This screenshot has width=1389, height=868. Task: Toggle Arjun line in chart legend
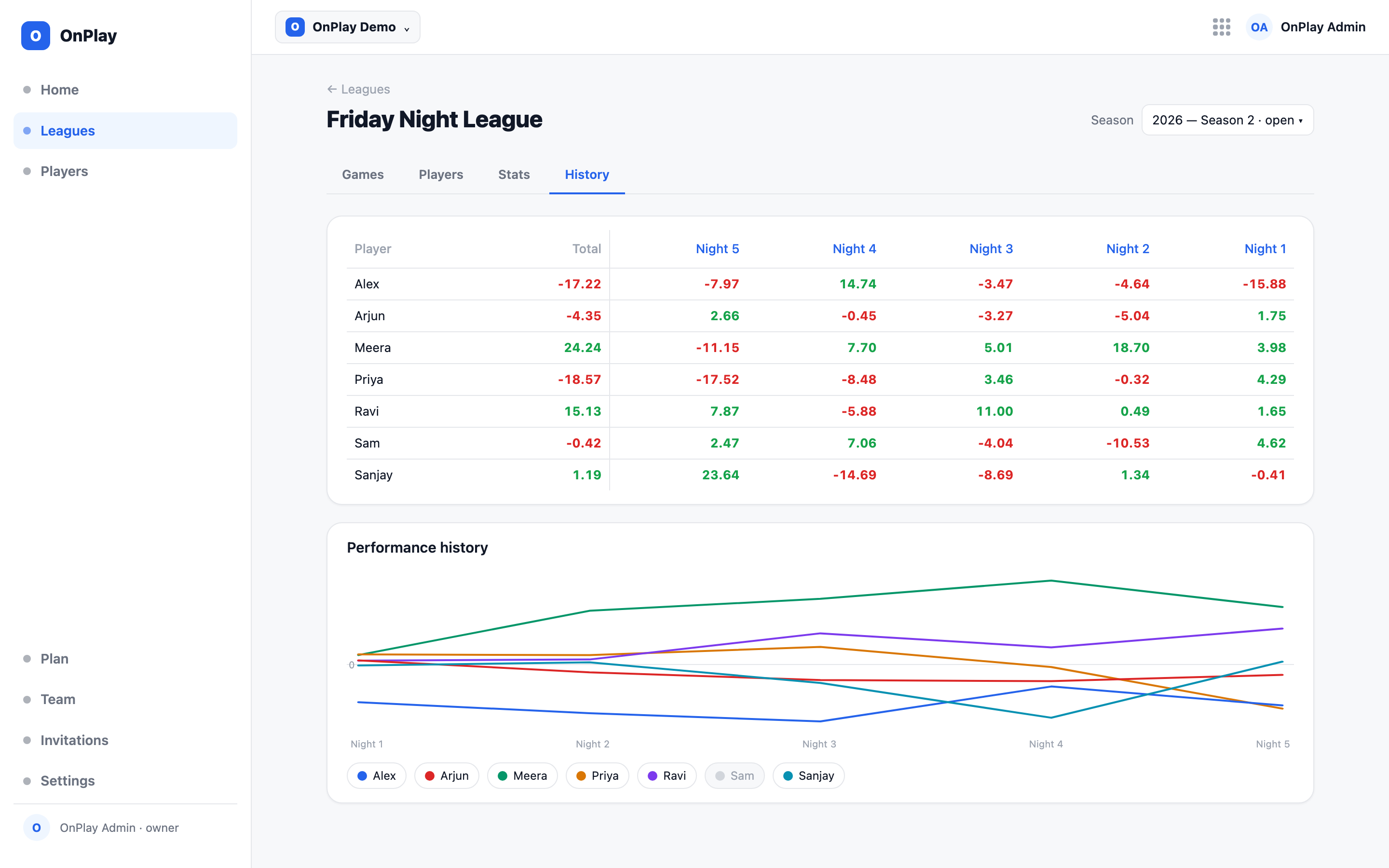point(447,775)
